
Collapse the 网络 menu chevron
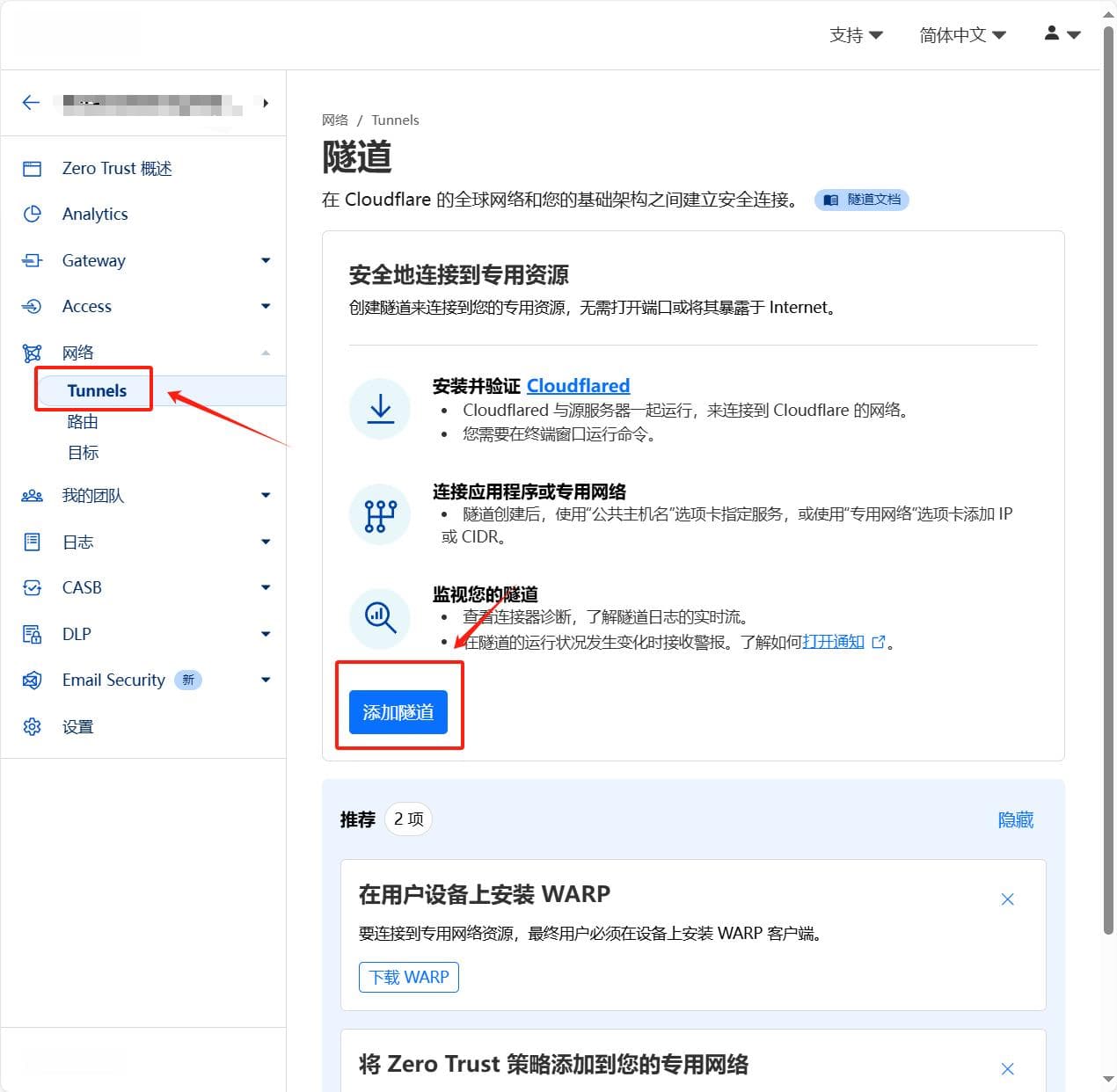click(x=266, y=353)
